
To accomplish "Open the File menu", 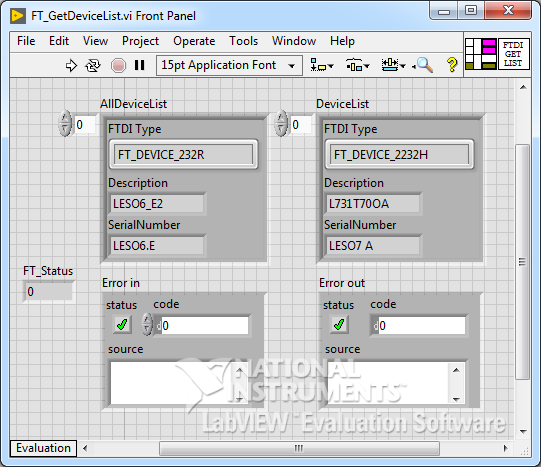I will [x=26, y=41].
